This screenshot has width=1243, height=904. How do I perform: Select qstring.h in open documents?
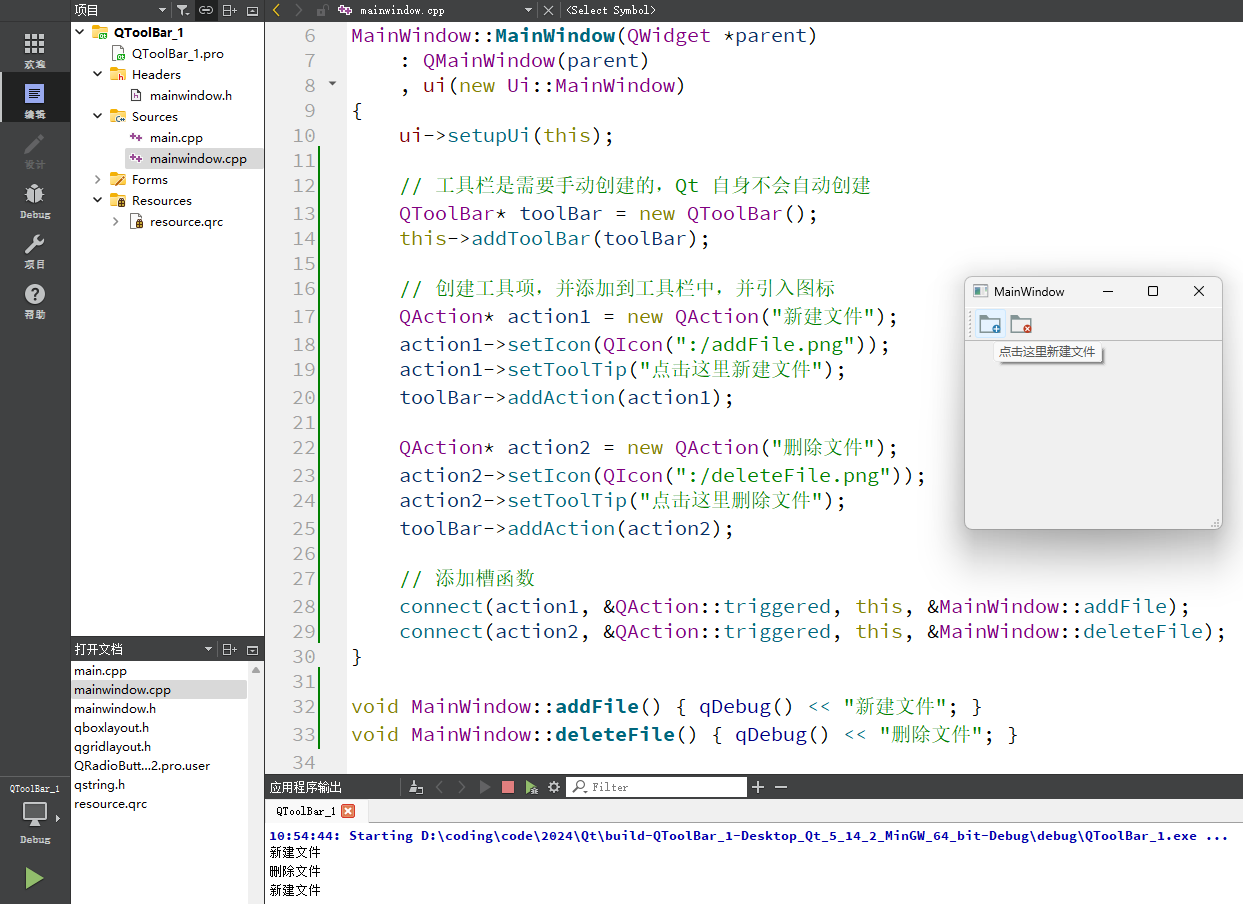pyautogui.click(x=99, y=784)
